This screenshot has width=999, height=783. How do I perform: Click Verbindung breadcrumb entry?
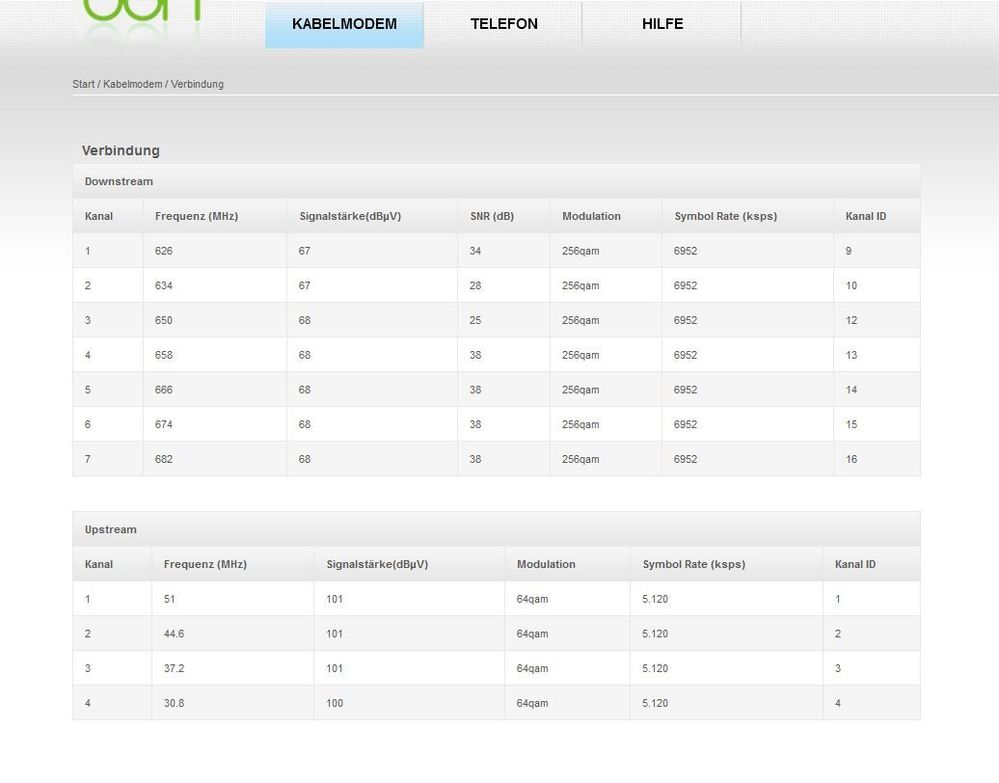click(197, 84)
